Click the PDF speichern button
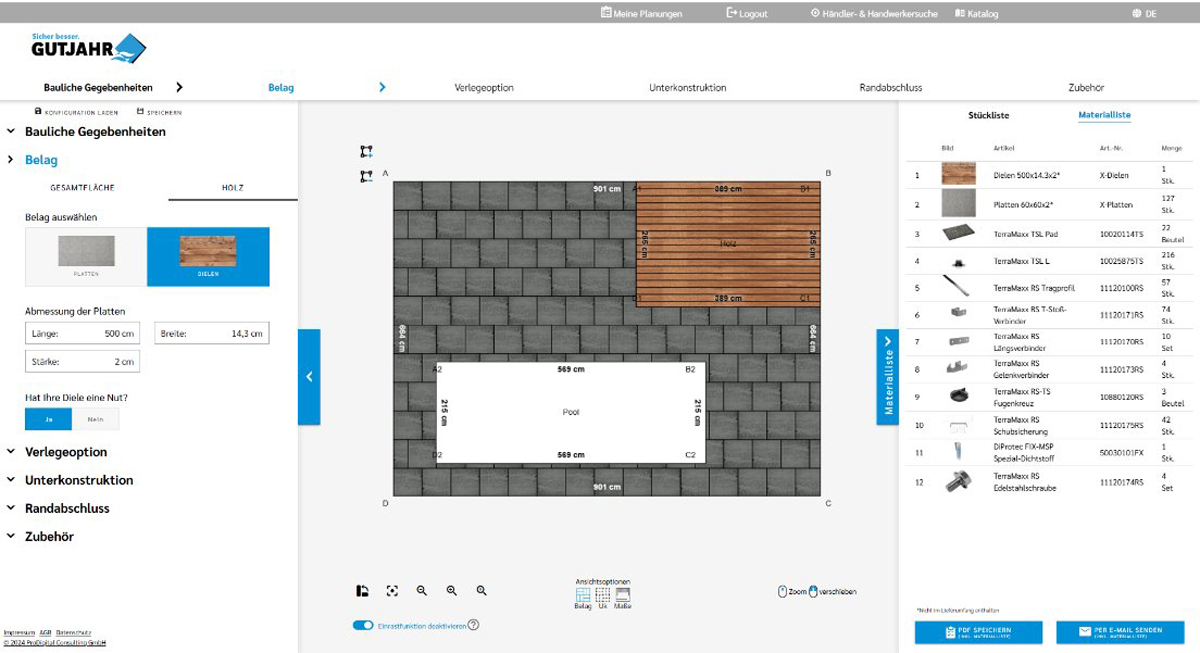Viewport: 1200px width, 653px height. click(978, 632)
